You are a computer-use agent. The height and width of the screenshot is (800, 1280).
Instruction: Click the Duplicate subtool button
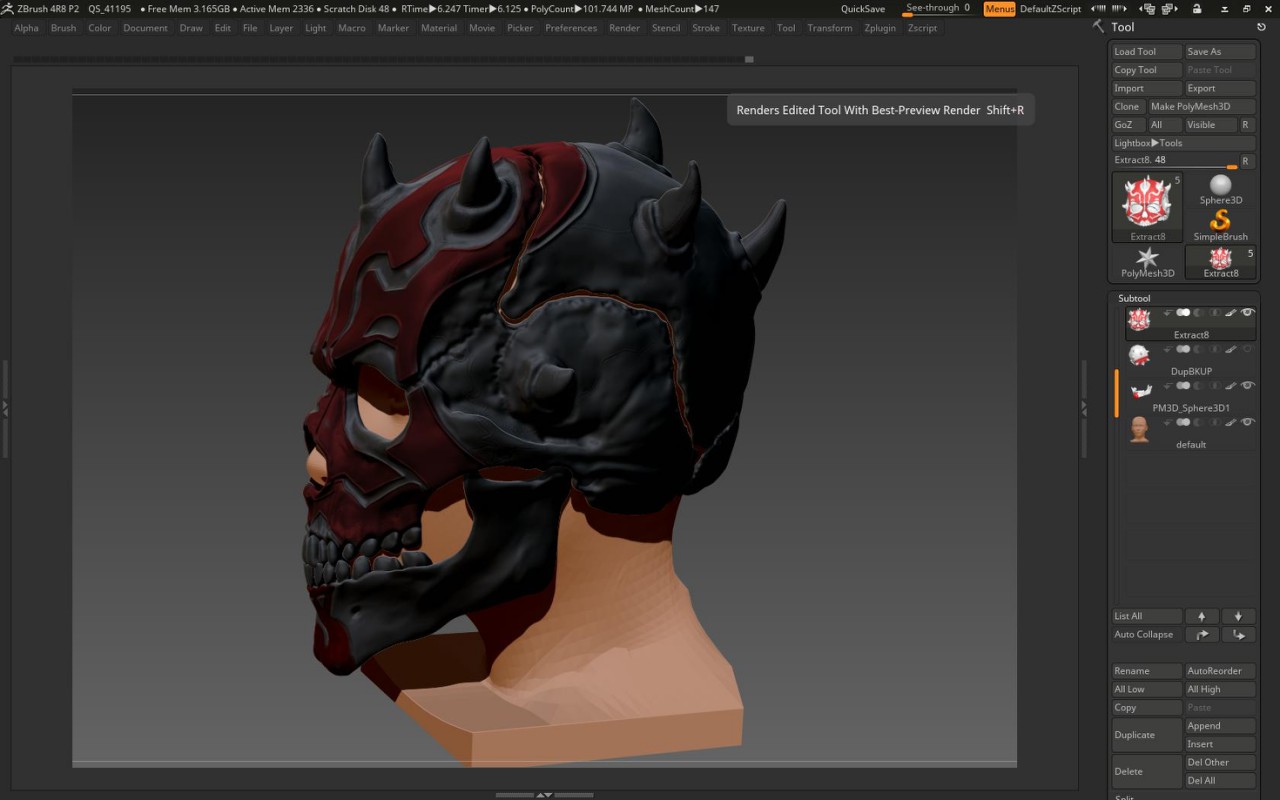tap(1147, 735)
